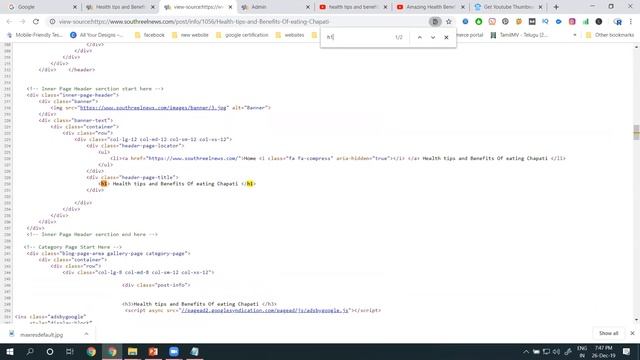
Task: Open Other bookmarks folder
Action: tap(610, 35)
